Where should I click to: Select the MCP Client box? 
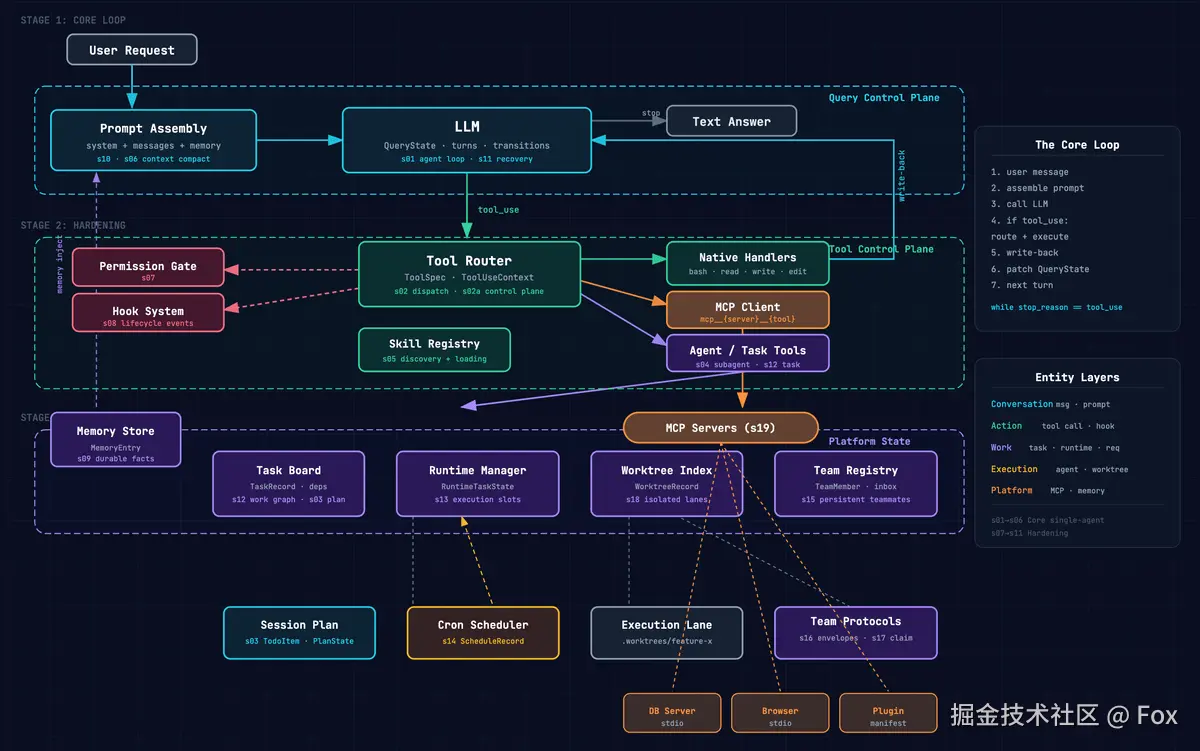click(x=747, y=310)
